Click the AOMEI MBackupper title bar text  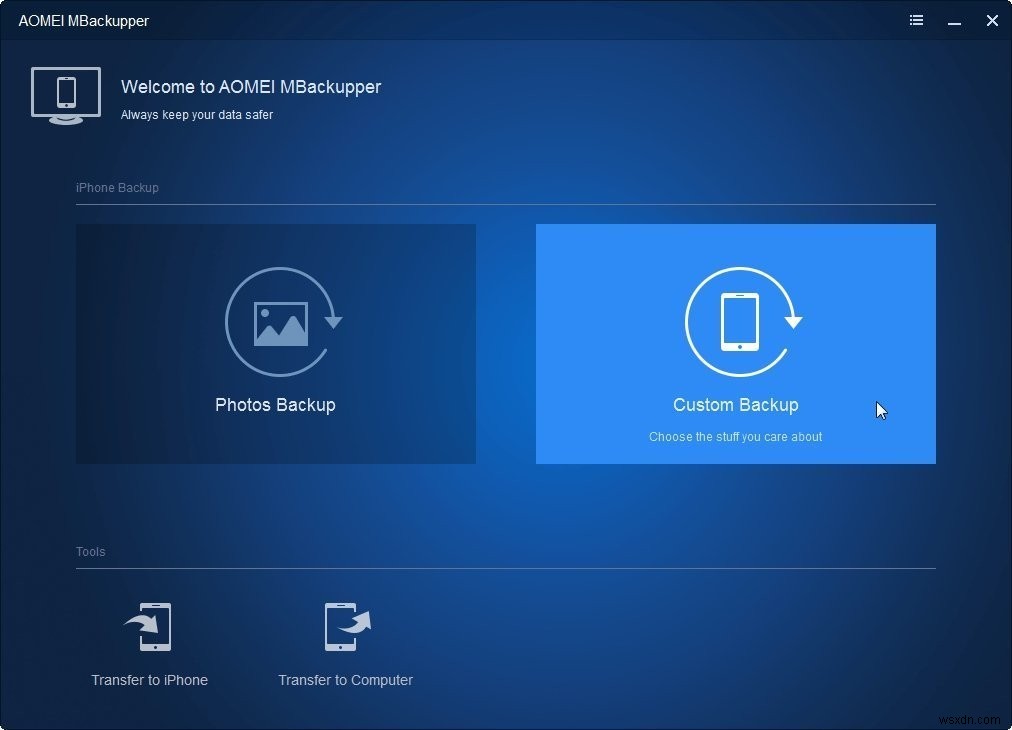[x=83, y=20]
